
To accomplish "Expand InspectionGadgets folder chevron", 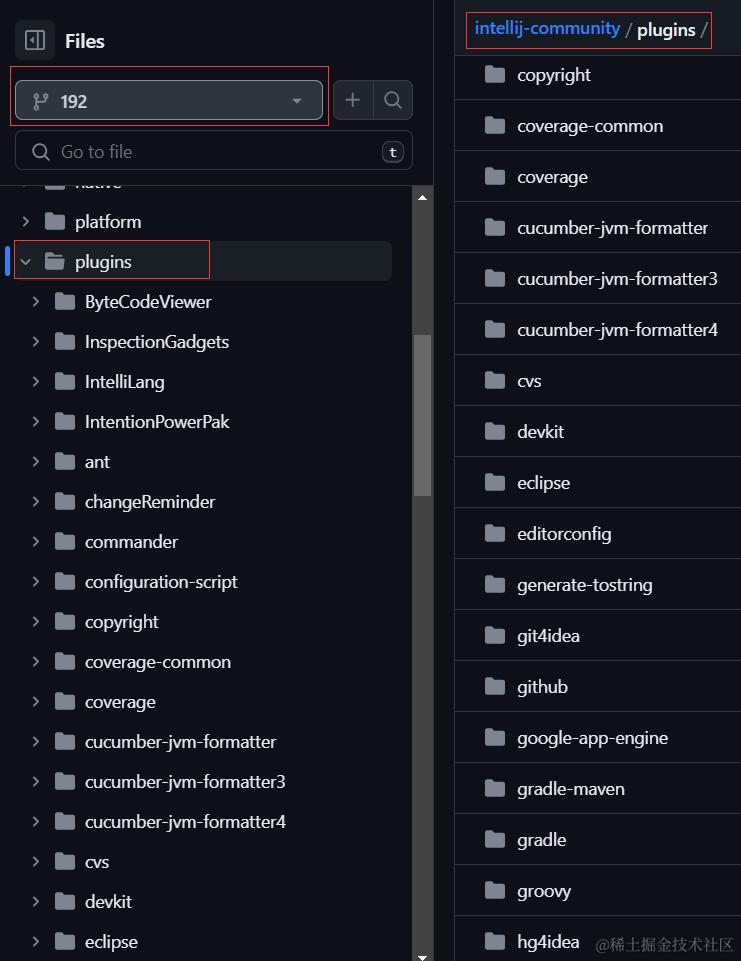I will tap(36, 341).
